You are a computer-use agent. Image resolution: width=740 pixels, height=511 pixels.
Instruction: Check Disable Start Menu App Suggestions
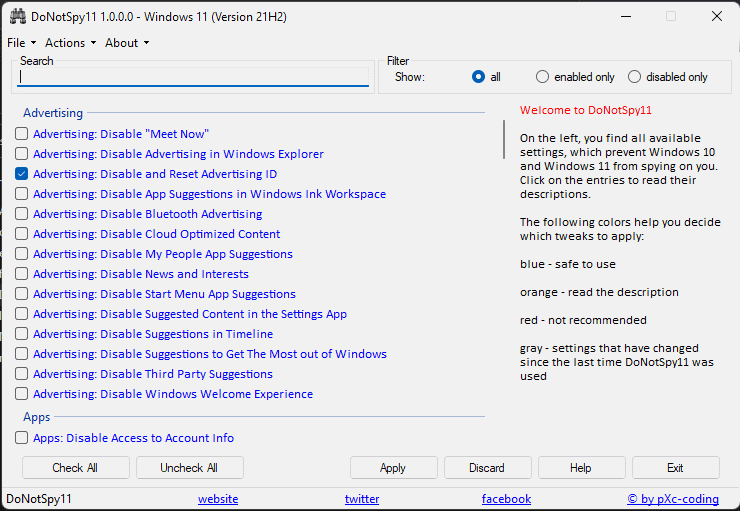(21, 294)
